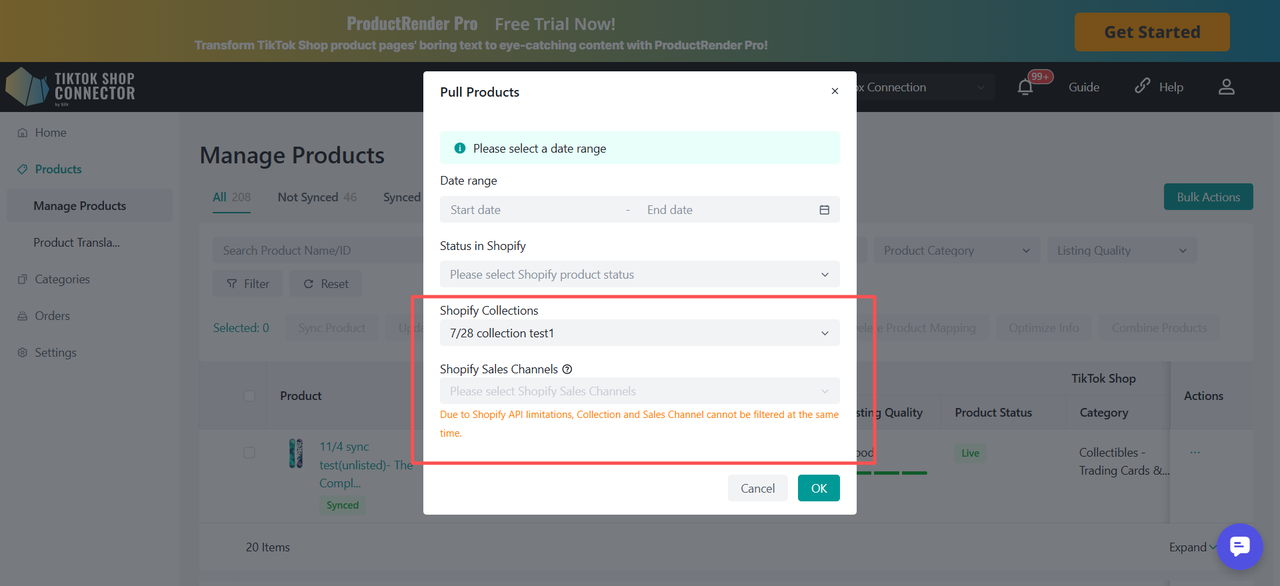Click the TikTok Shop Connector logo
1280x586 pixels.
coord(70,87)
